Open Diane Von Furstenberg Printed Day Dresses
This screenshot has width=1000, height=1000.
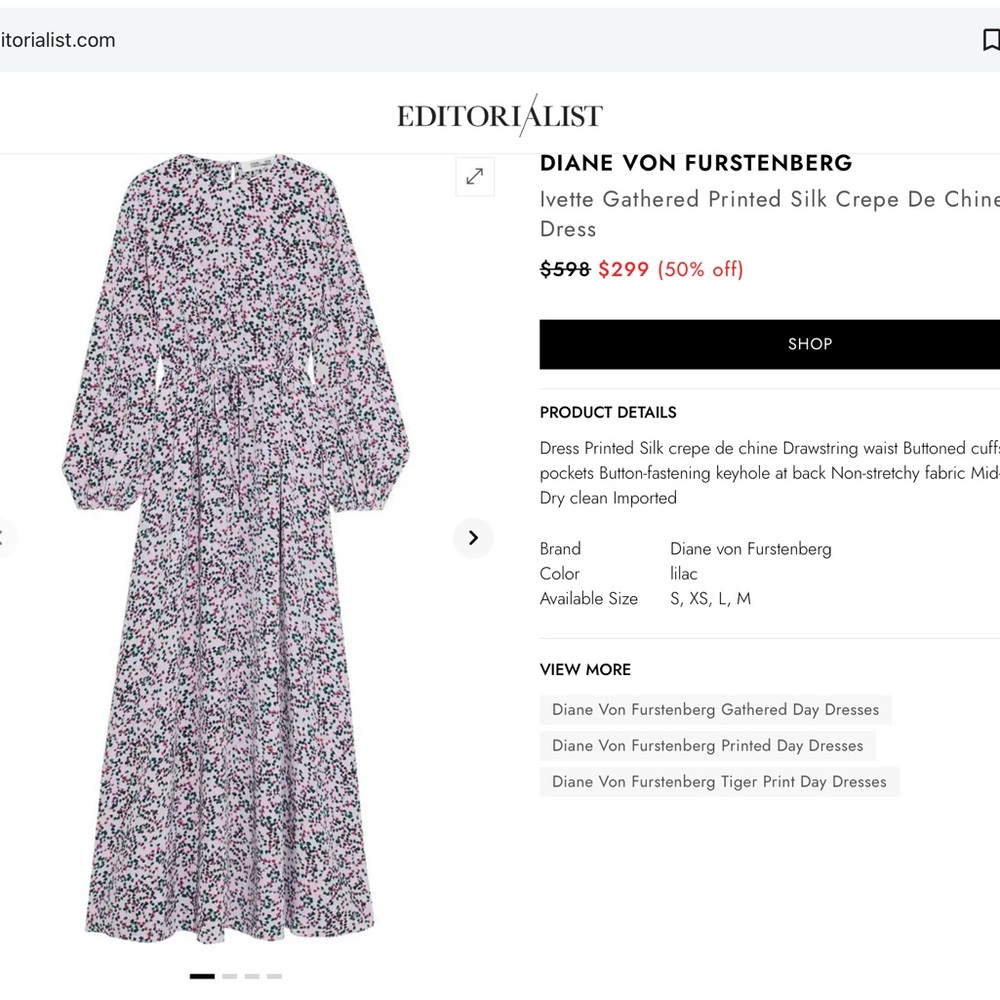tap(708, 745)
